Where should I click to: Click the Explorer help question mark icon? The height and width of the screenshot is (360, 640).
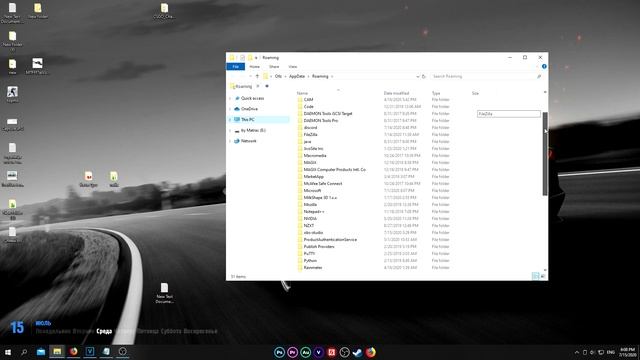(x=544, y=66)
